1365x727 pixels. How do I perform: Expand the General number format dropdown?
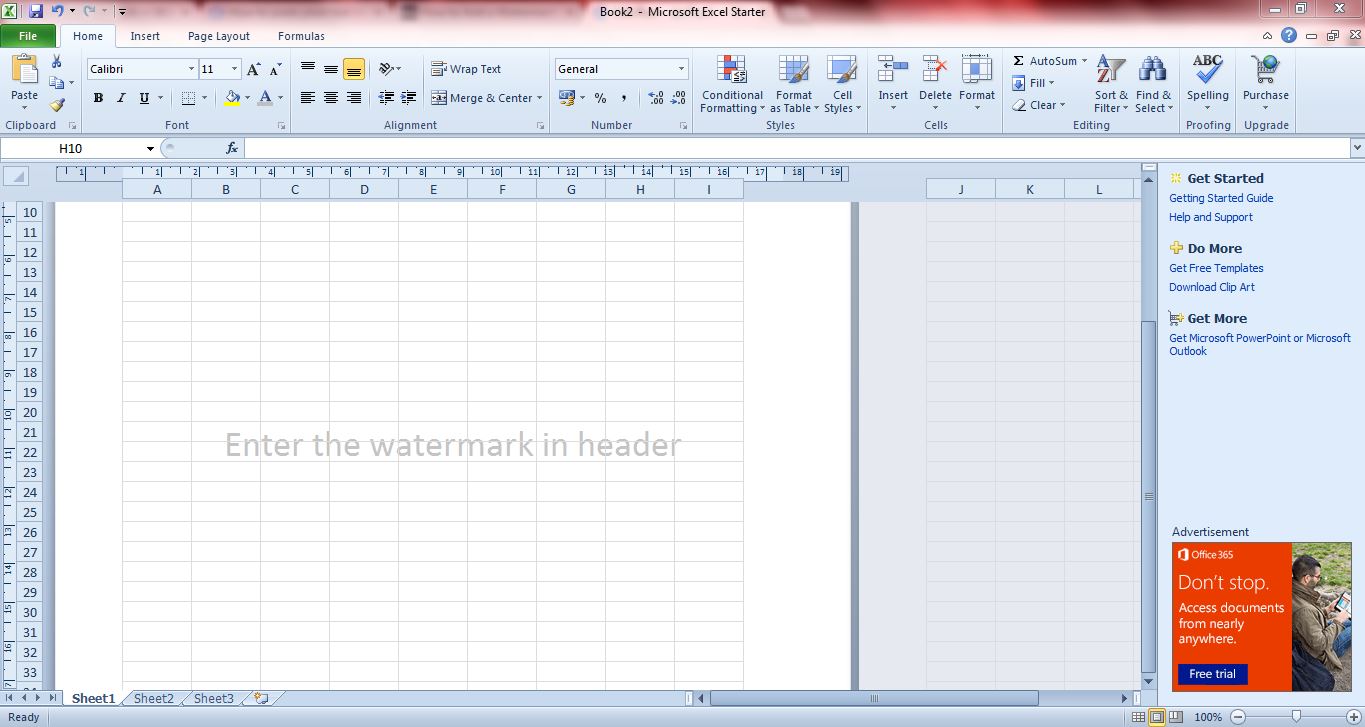(681, 69)
